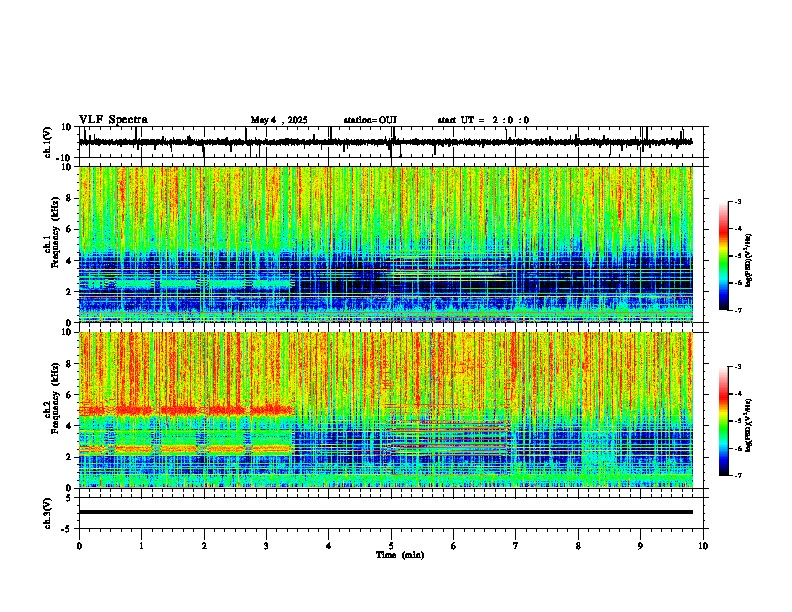This screenshot has height=612, width=792.
Task: Click the '2' kHz tick on ch.2 axis
Action: click(x=70, y=457)
